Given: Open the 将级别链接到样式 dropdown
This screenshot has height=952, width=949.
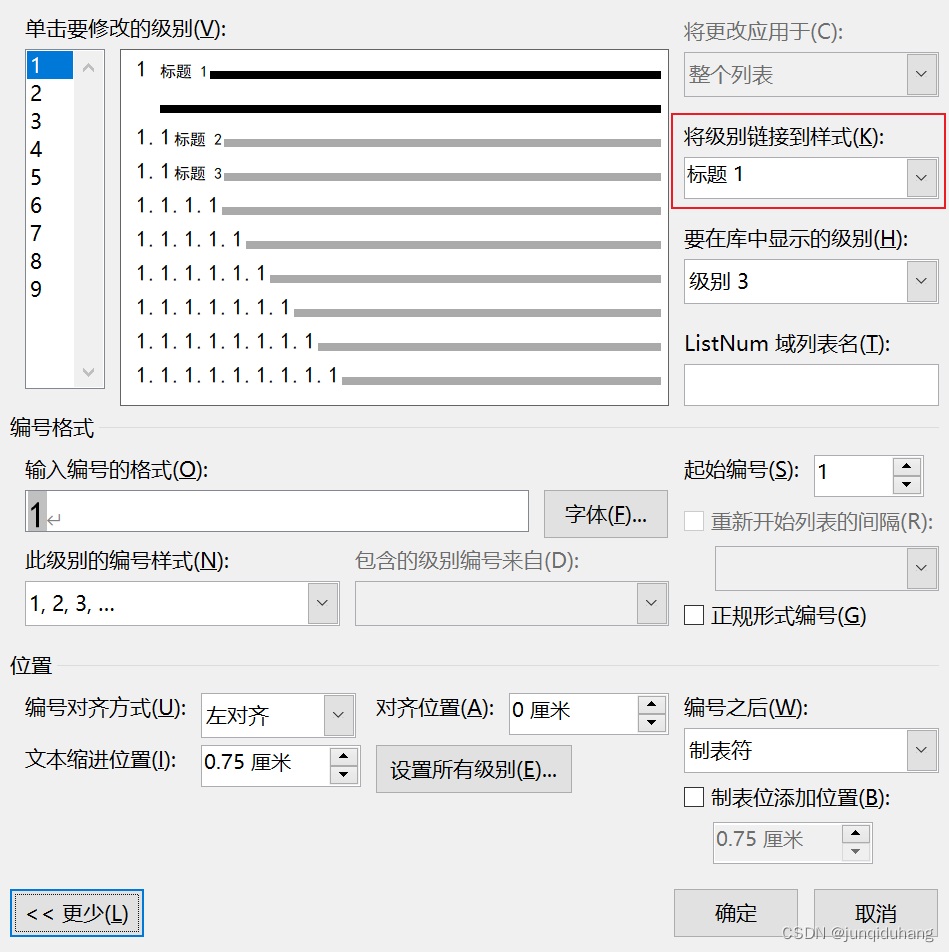Looking at the screenshot, I should (x=920, y=178).
